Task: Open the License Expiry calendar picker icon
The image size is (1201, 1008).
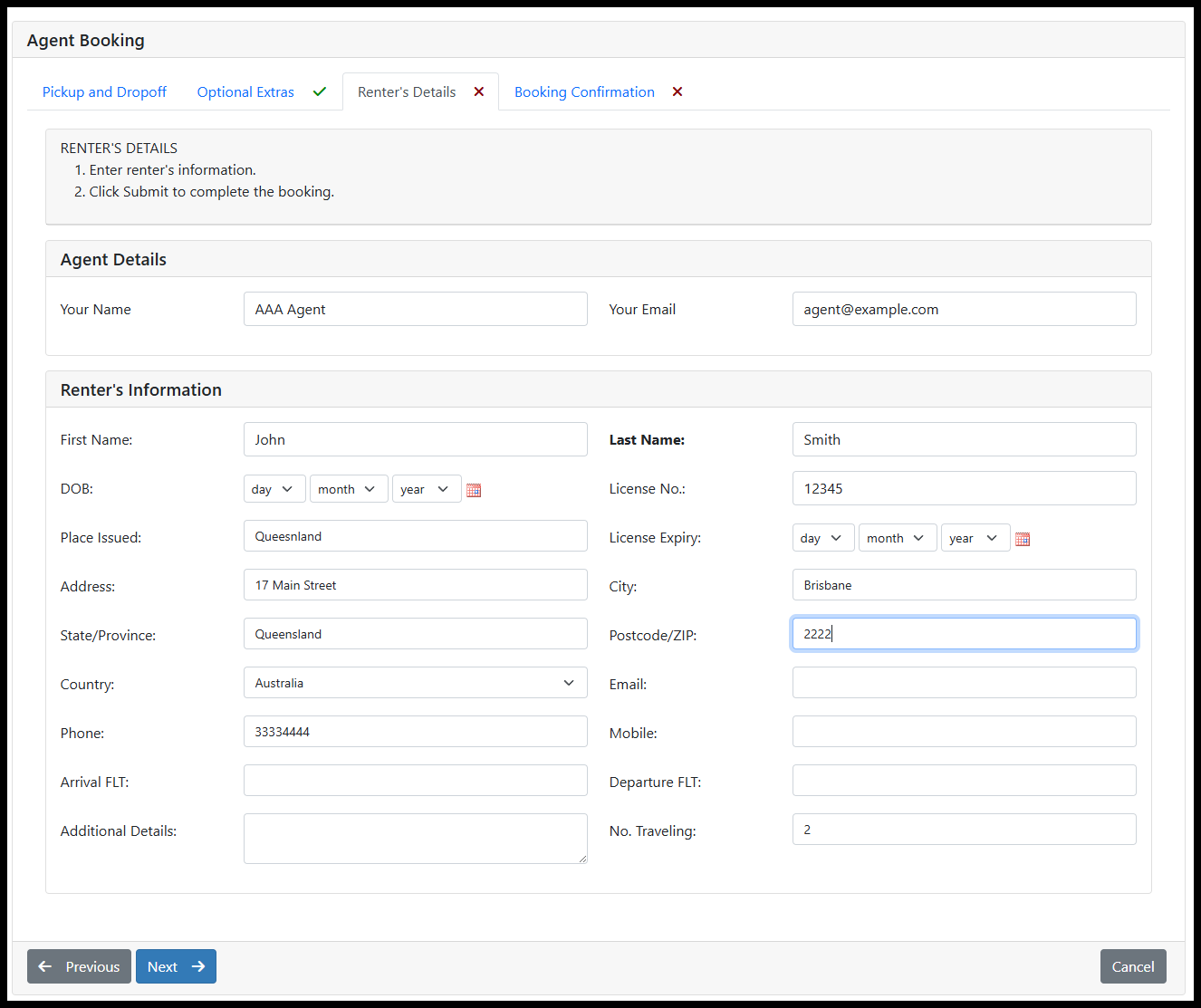Action: (1023, 539)
